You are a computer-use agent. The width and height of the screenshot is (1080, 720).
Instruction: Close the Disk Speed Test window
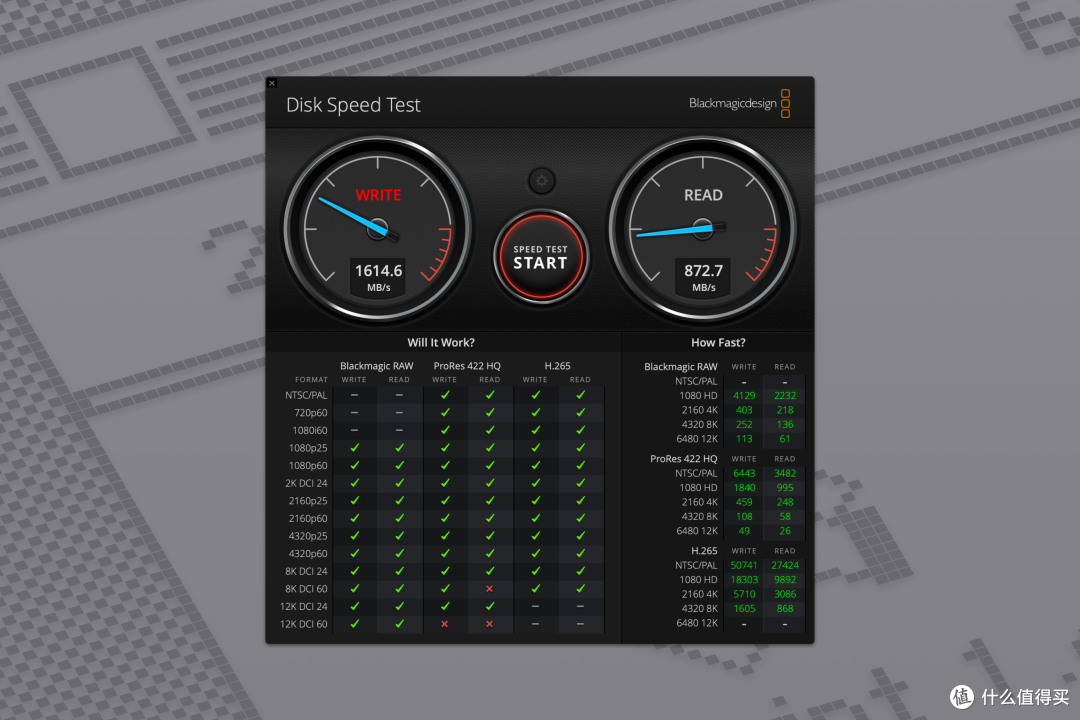[272, 83]
